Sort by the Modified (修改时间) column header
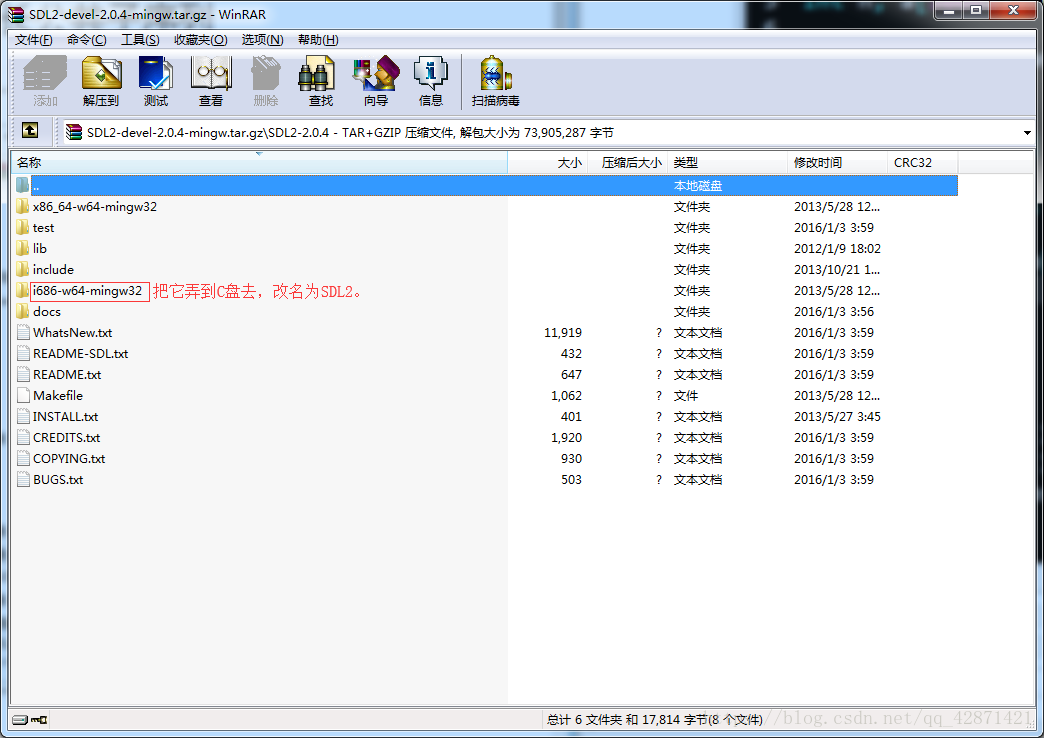This screenshot has height=738, width=1044. 838,163
